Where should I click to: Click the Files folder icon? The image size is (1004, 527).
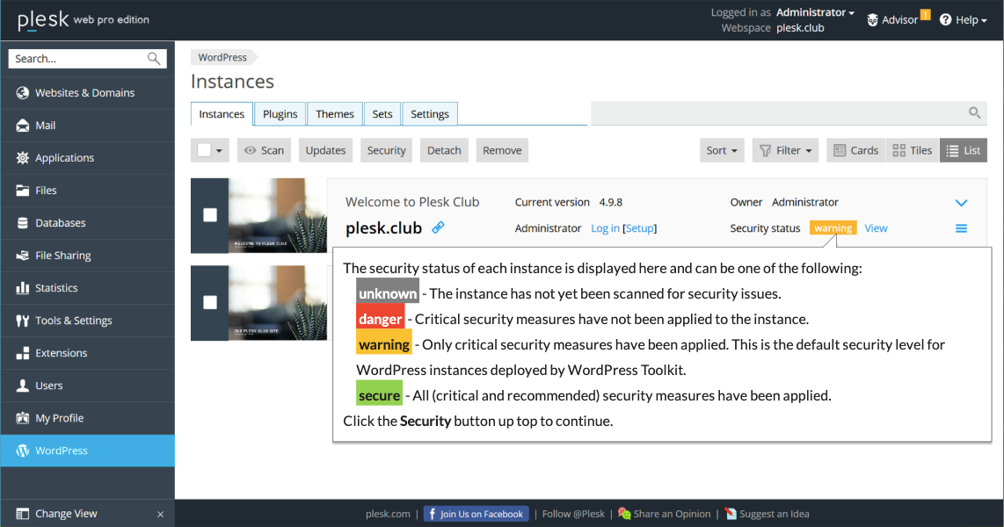point(22,190)
